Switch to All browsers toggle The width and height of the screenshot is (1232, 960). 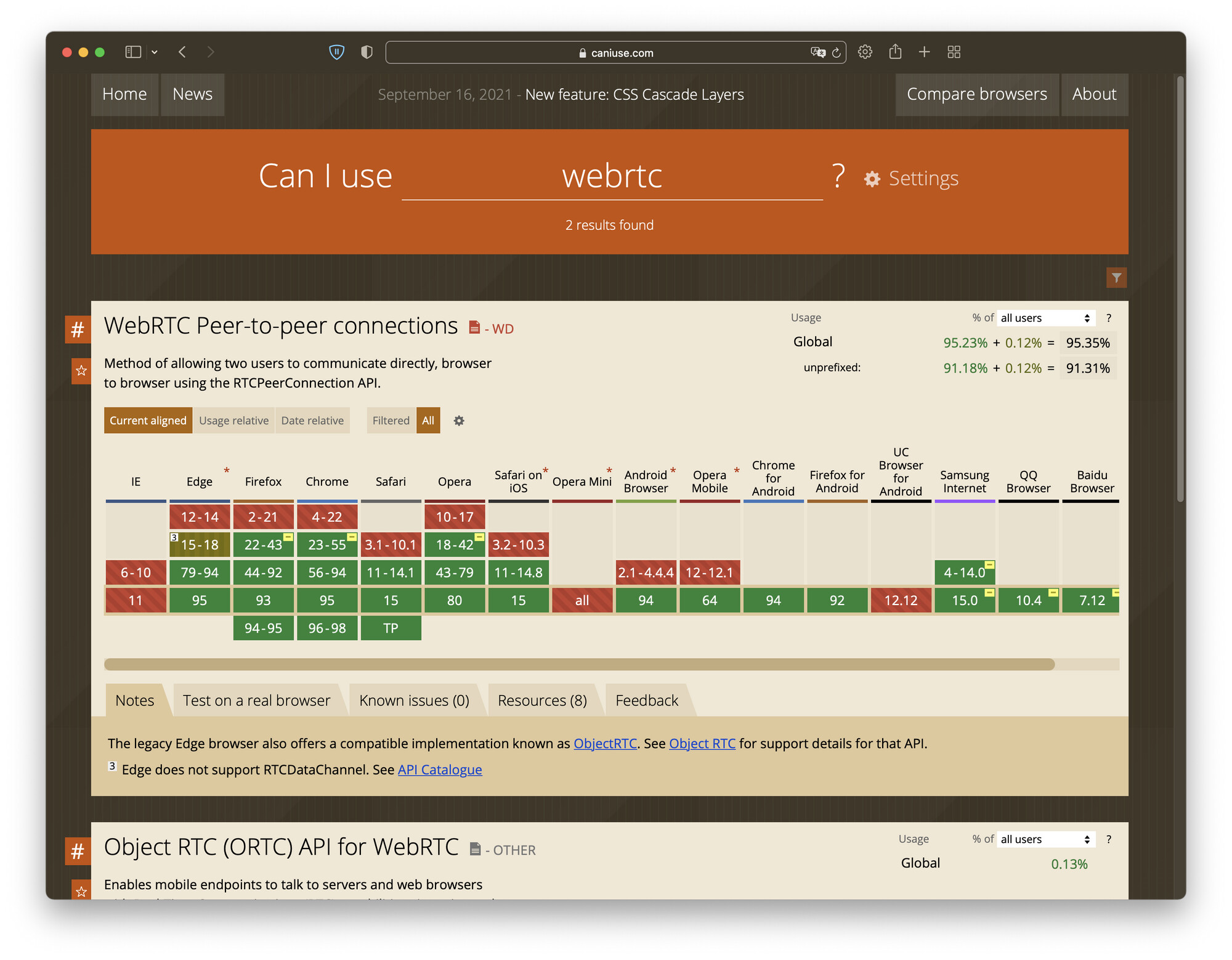428,420
